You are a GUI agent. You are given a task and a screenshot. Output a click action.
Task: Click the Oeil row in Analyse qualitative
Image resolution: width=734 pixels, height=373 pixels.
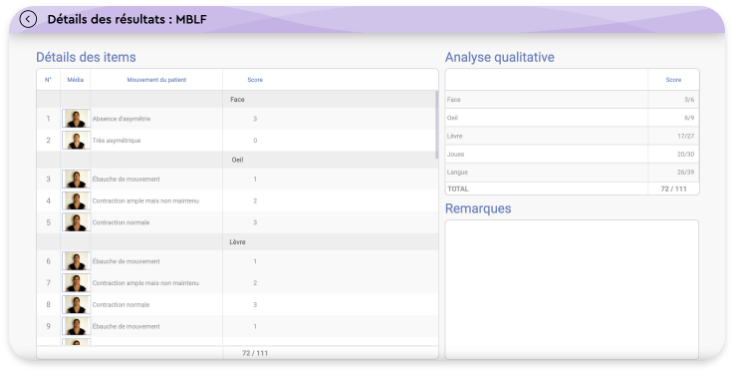pos(572,118)
